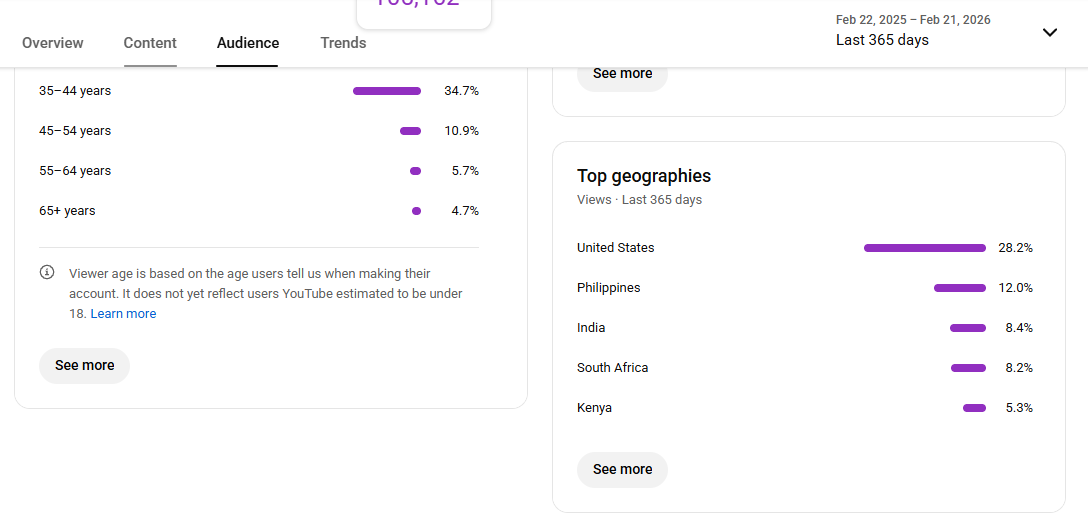Click the Philippines views bar
The image size is (1088, 520).
[959, 288]
